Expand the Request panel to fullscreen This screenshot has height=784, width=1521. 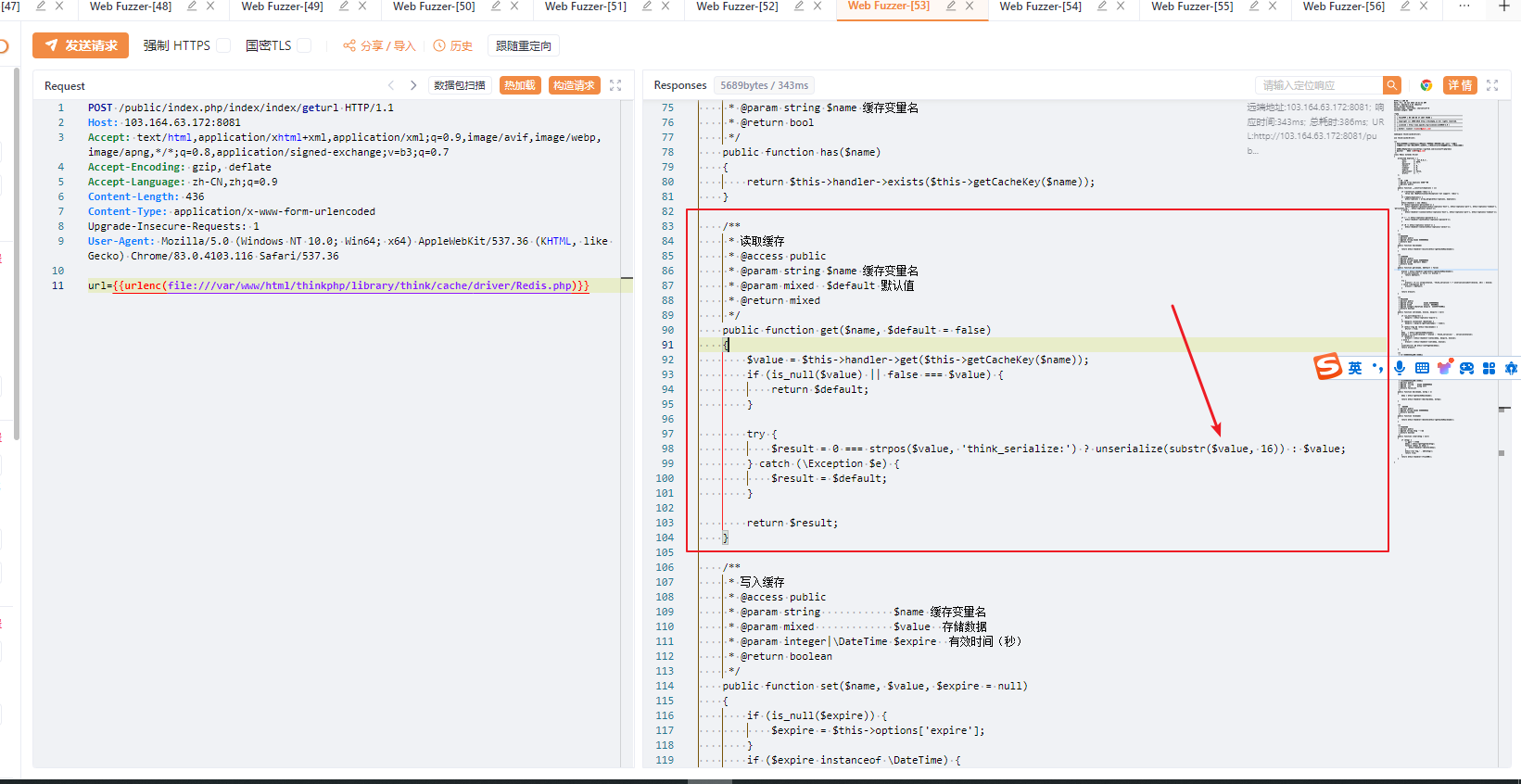615,85
